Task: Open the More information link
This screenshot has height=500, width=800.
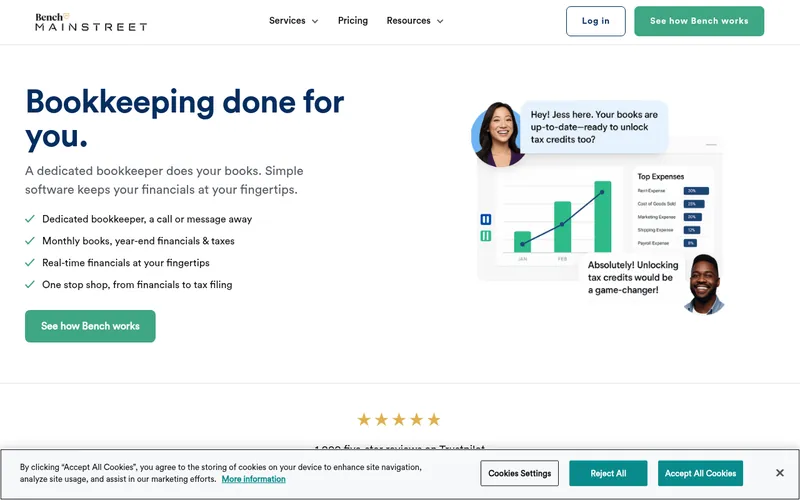Action: point(254,479)
